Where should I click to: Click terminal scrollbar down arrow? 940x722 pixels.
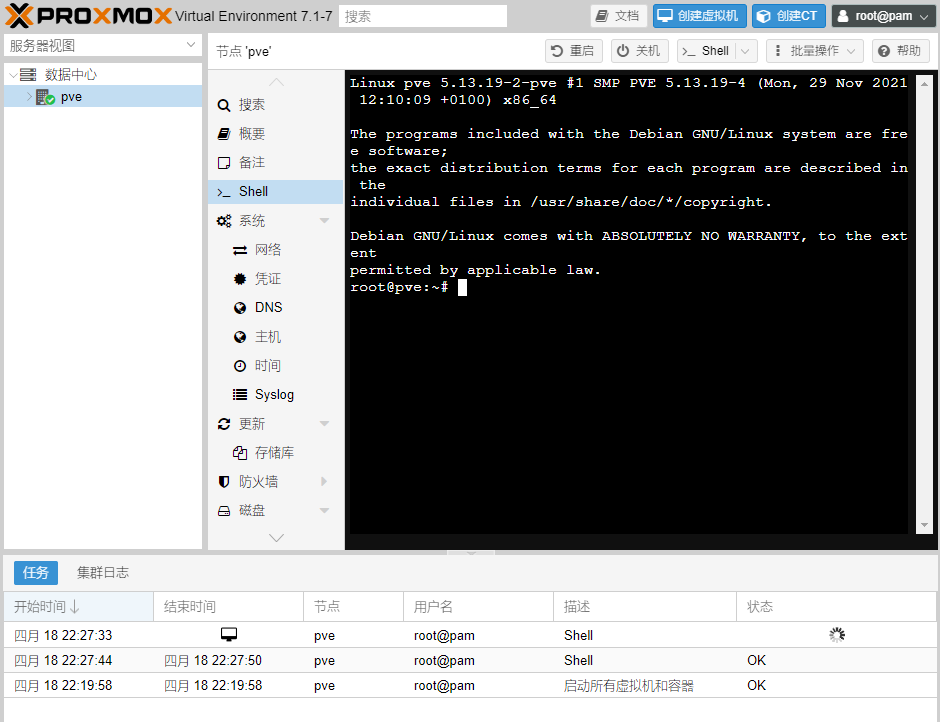point(924,525)
